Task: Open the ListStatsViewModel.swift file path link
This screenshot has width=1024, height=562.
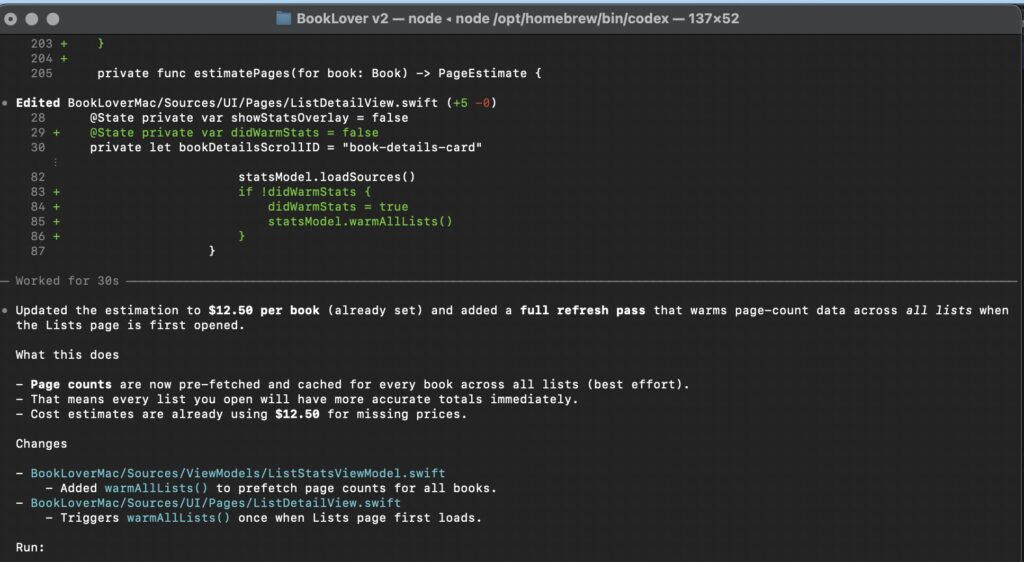Action: coord(238,473)
